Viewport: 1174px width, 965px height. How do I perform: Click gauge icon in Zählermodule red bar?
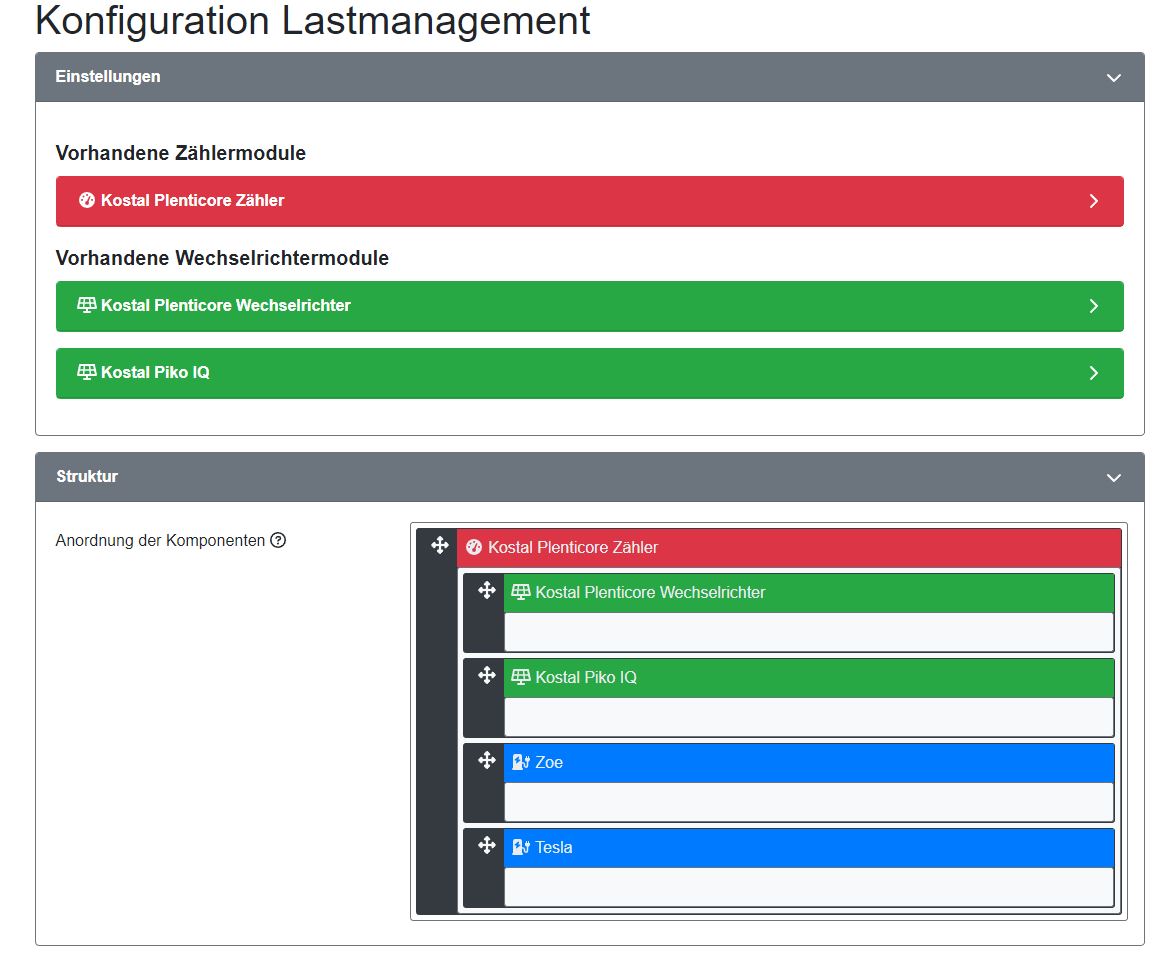[x=87, y=200]
